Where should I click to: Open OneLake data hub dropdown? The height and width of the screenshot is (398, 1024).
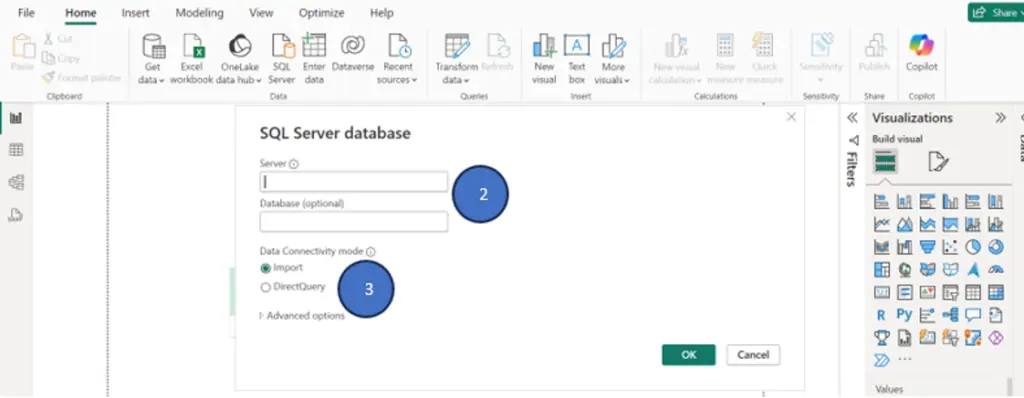[239, 80]
